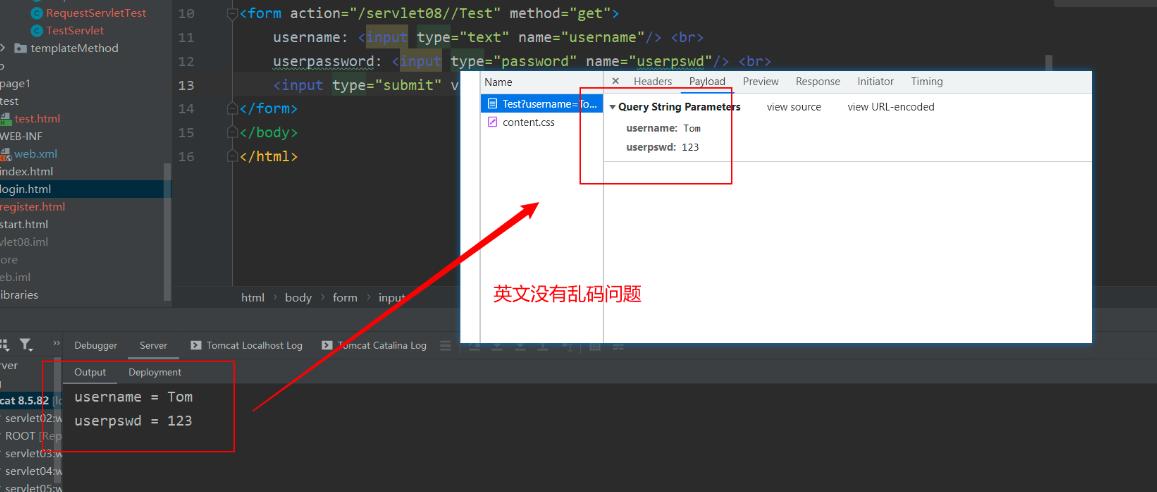
Task: Switch to the Headers tab in DevTools
Action: (x=653, y=81)
